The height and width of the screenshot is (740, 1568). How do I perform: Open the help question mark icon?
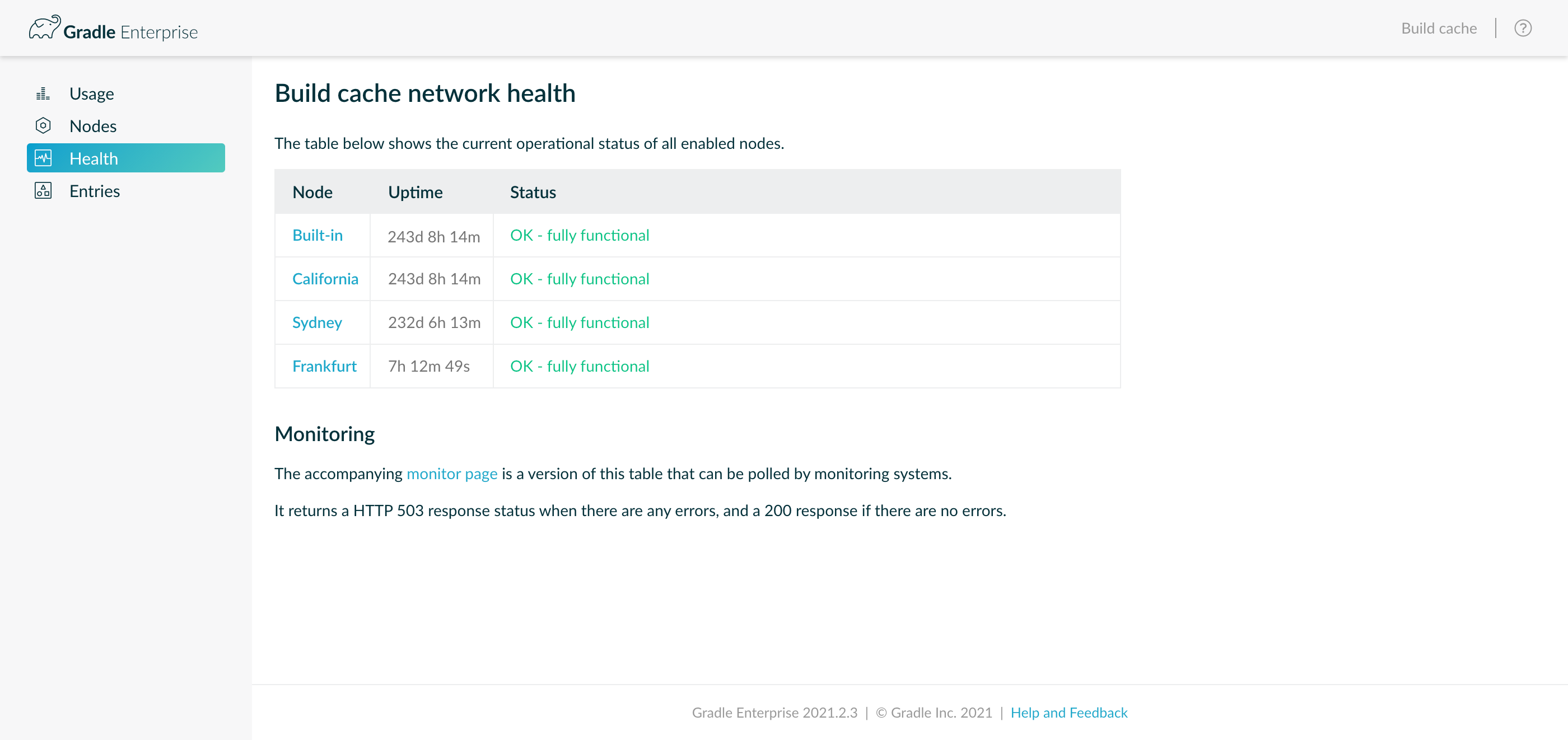(x=1523, y=28)
